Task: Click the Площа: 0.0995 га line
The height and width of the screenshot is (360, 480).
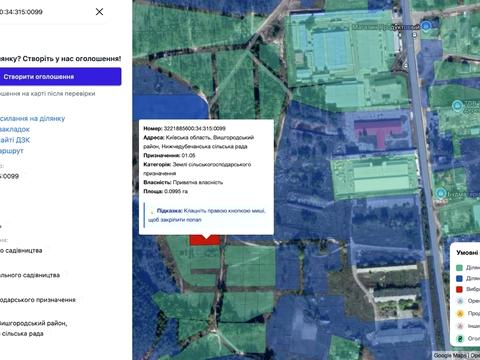Action: click(x=165, y=191)
